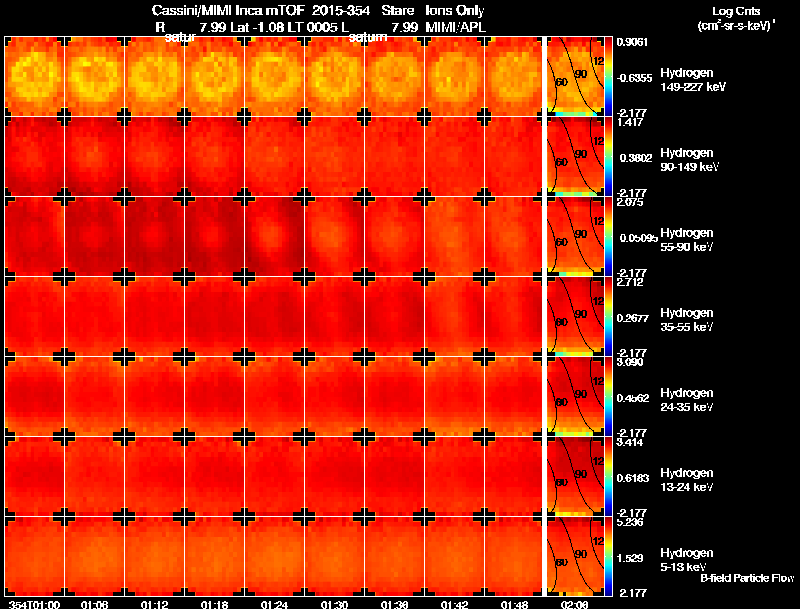Click the Hydrogen 90-149 keV color bar
Viewport: 800px width, 609px height.
[x=608, y=156]
